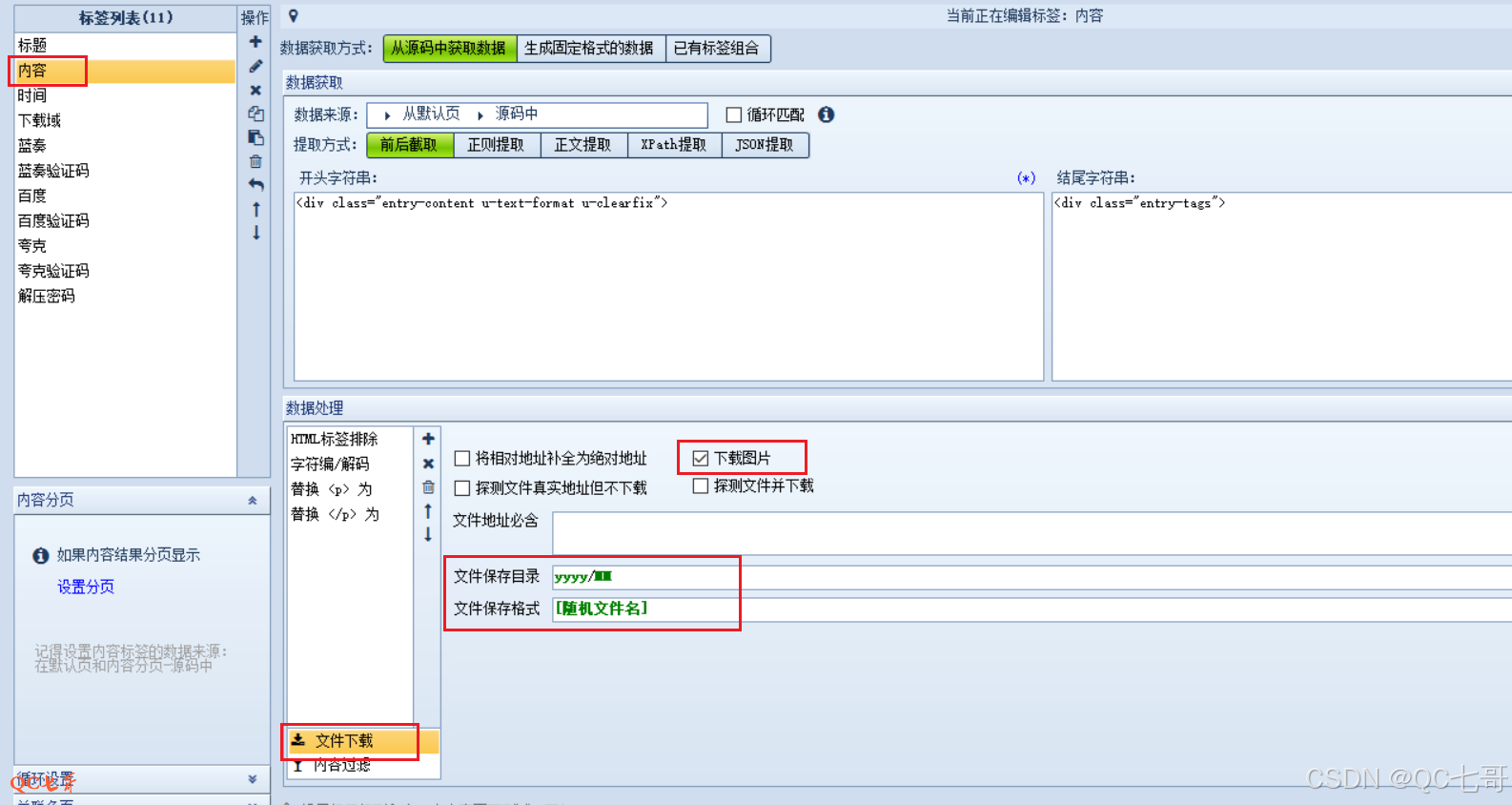Click the paste tag icon

pos(255,137)
